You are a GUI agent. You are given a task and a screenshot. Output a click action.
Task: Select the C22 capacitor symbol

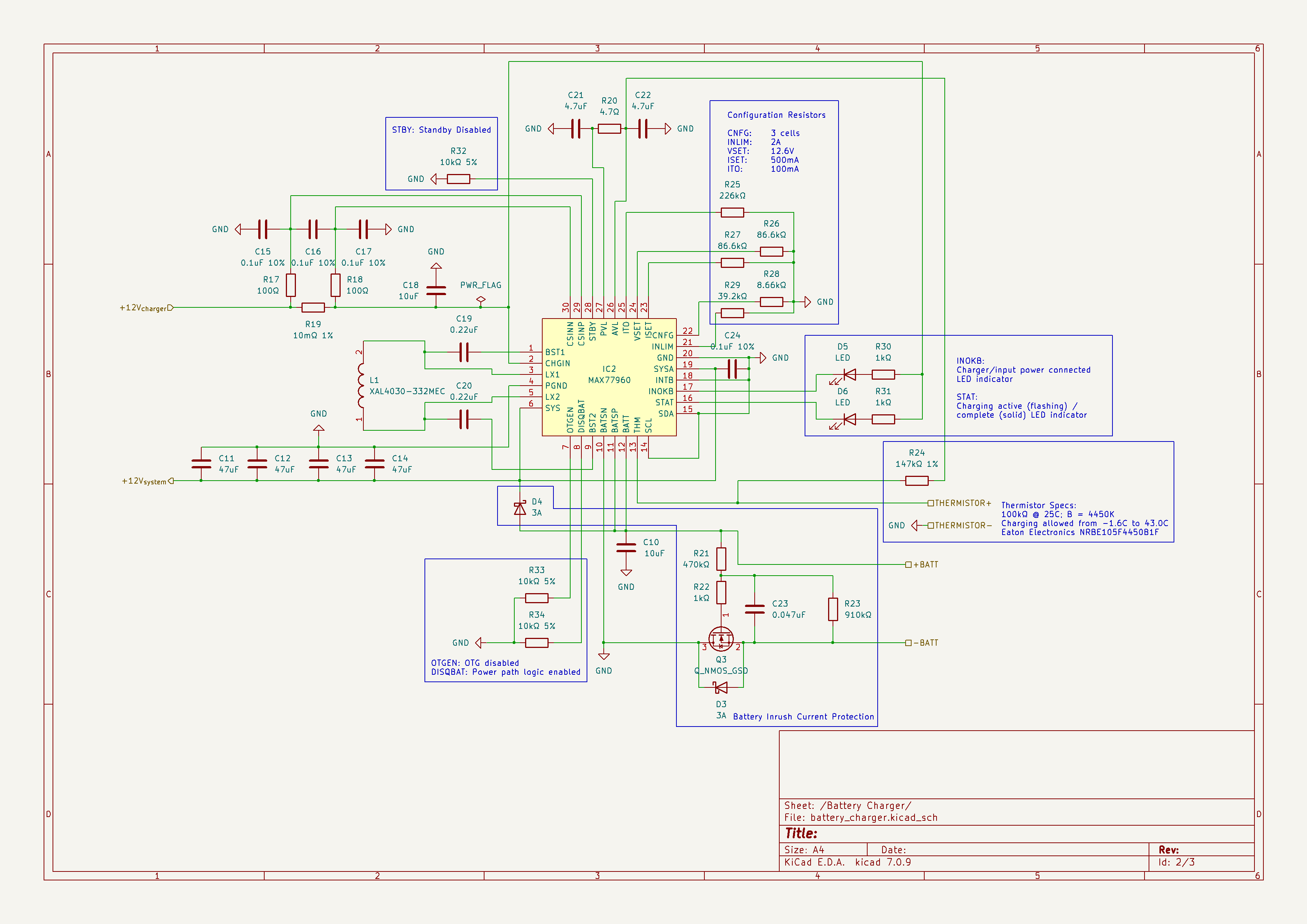coord(643,129)
